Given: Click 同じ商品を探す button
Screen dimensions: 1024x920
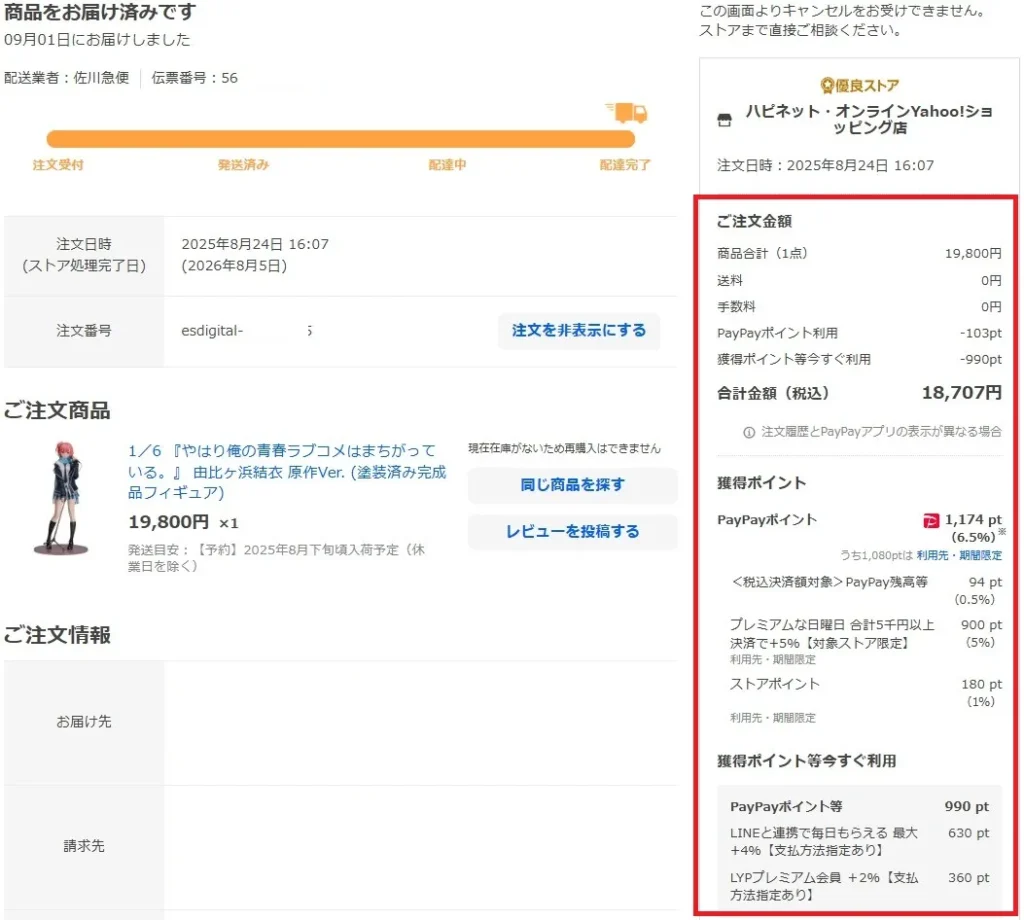Looking at the screenshot, I should coord(572,485).
